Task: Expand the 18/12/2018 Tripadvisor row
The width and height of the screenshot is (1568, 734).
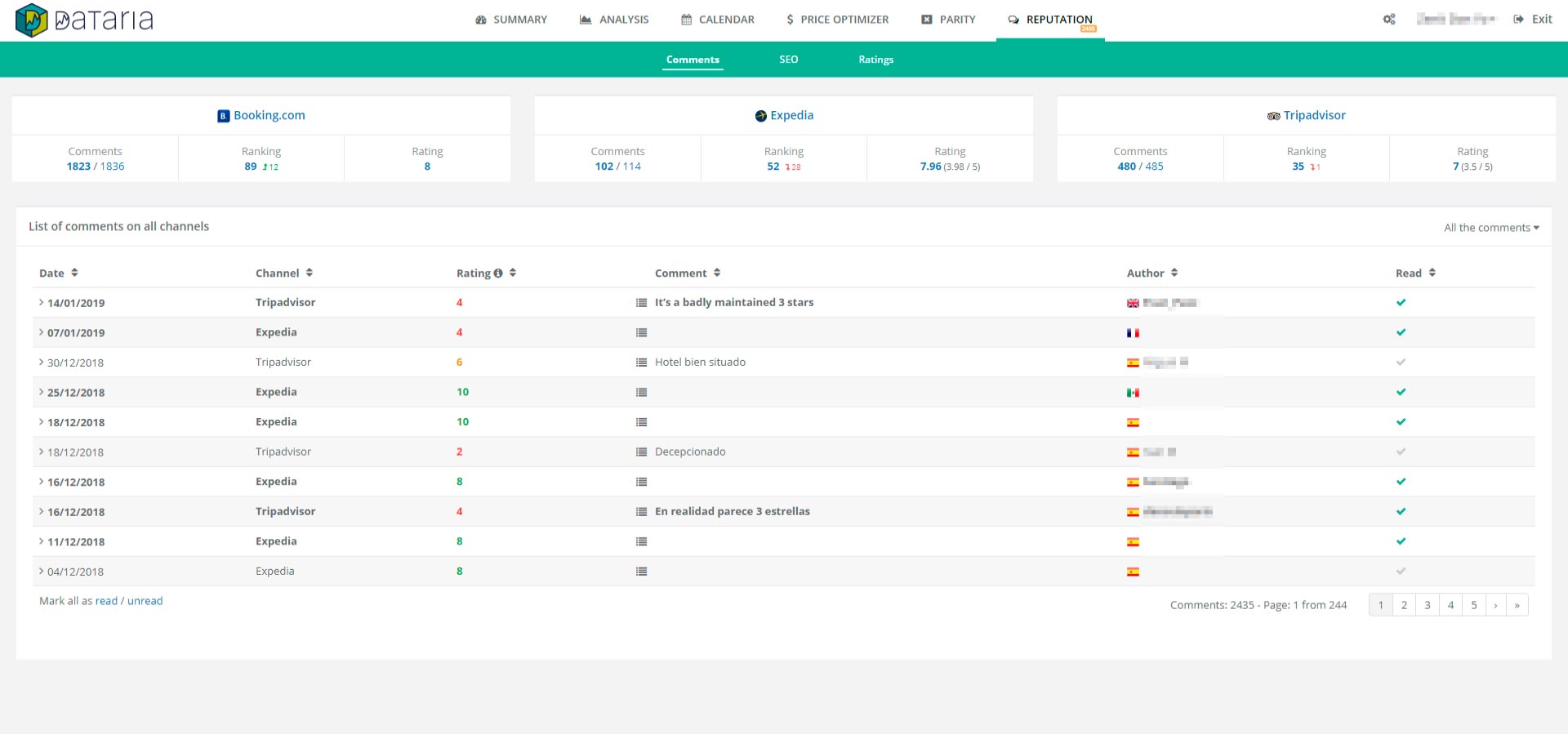Action: 42,452
